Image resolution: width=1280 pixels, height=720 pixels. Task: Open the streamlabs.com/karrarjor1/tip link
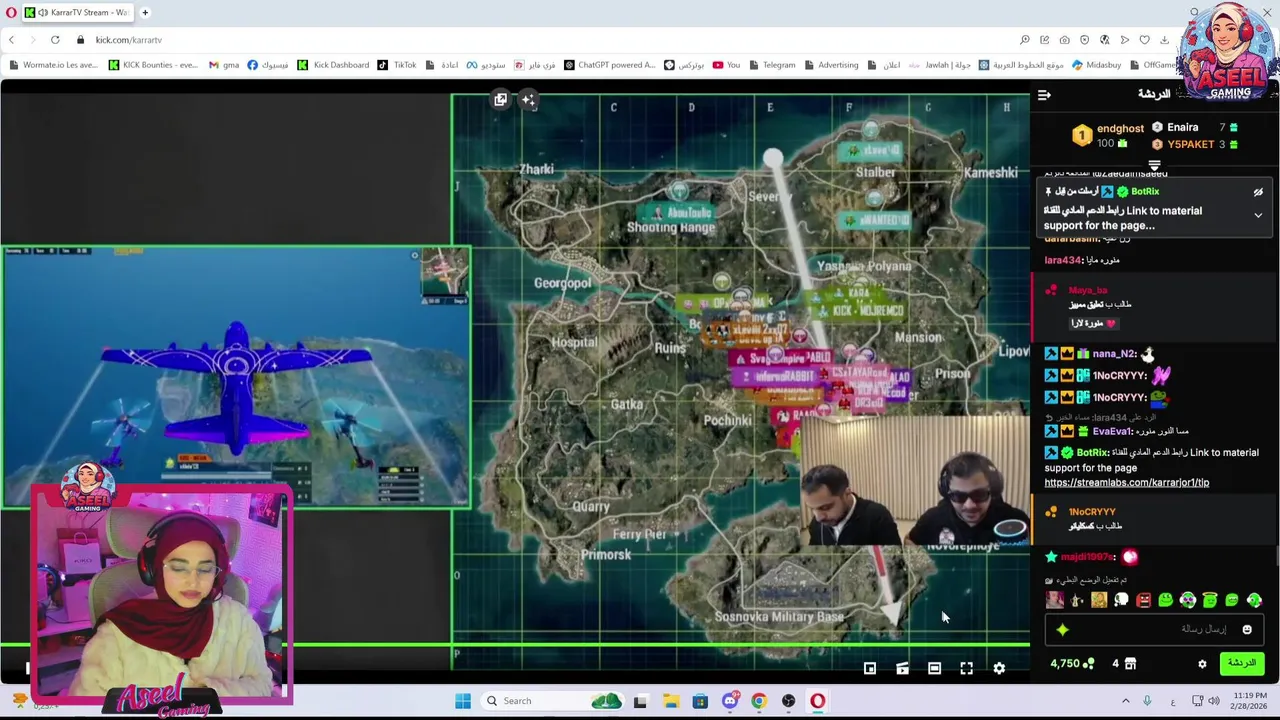click(1126, 482)
